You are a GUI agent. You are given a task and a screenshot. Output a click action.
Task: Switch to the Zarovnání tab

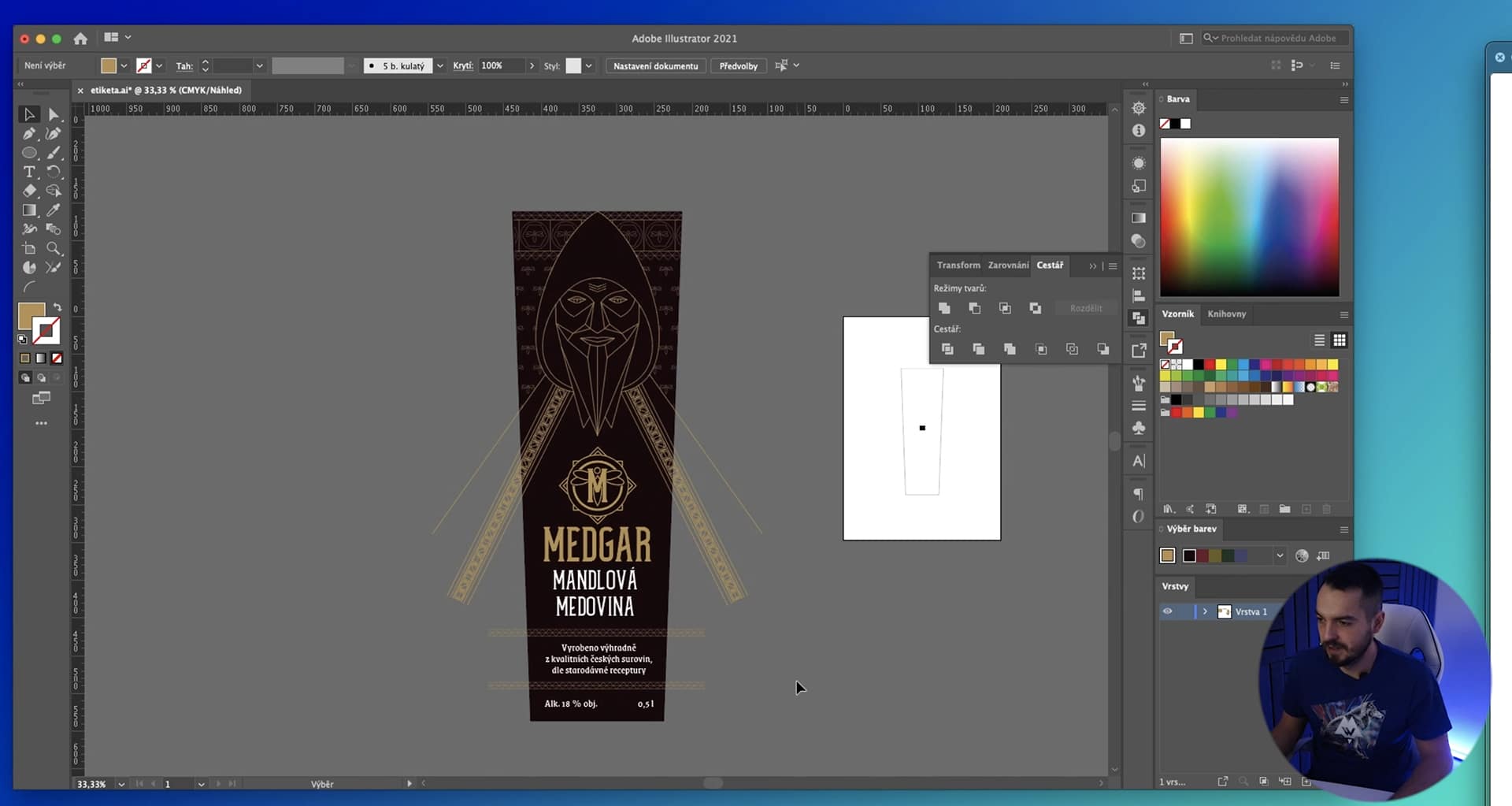tap(1008, 266)
